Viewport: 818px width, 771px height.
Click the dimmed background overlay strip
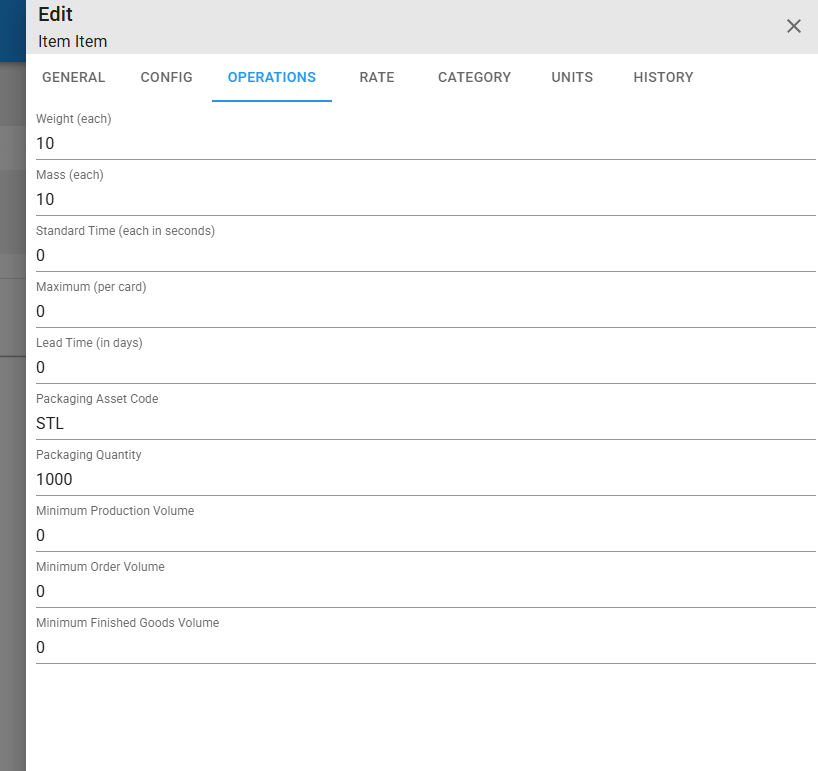(13, 417)
